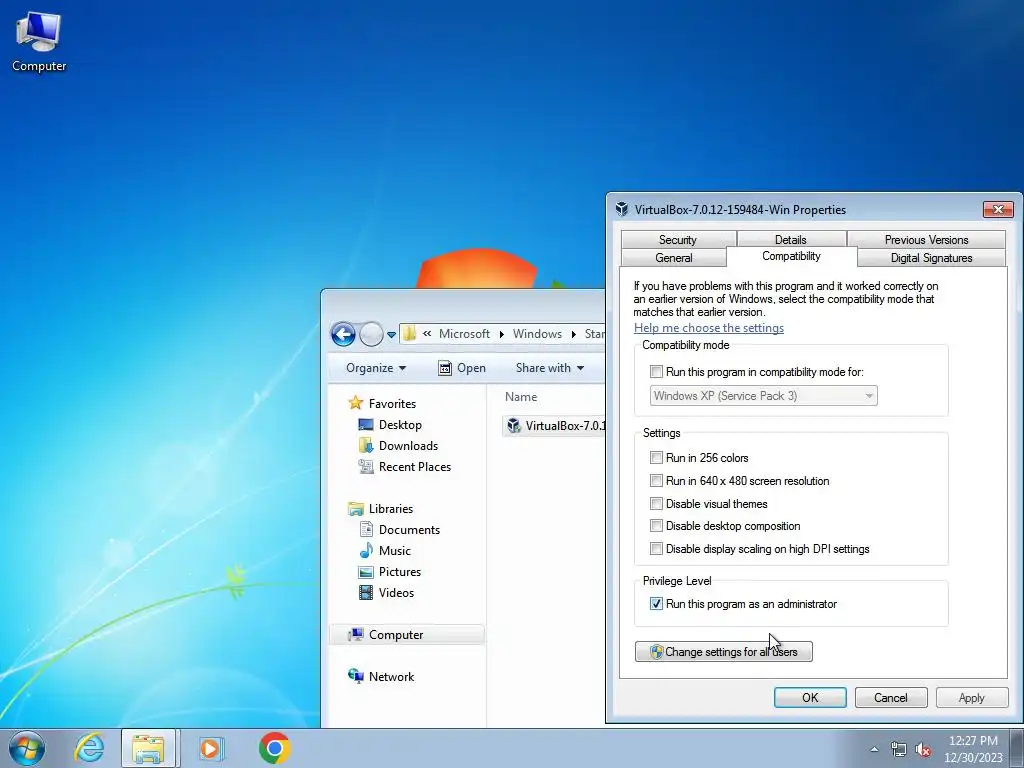Open the Share with dropdown
The width and height of the screenshot is (1024, 768).
pyautogui.click(x=550, y=368)
